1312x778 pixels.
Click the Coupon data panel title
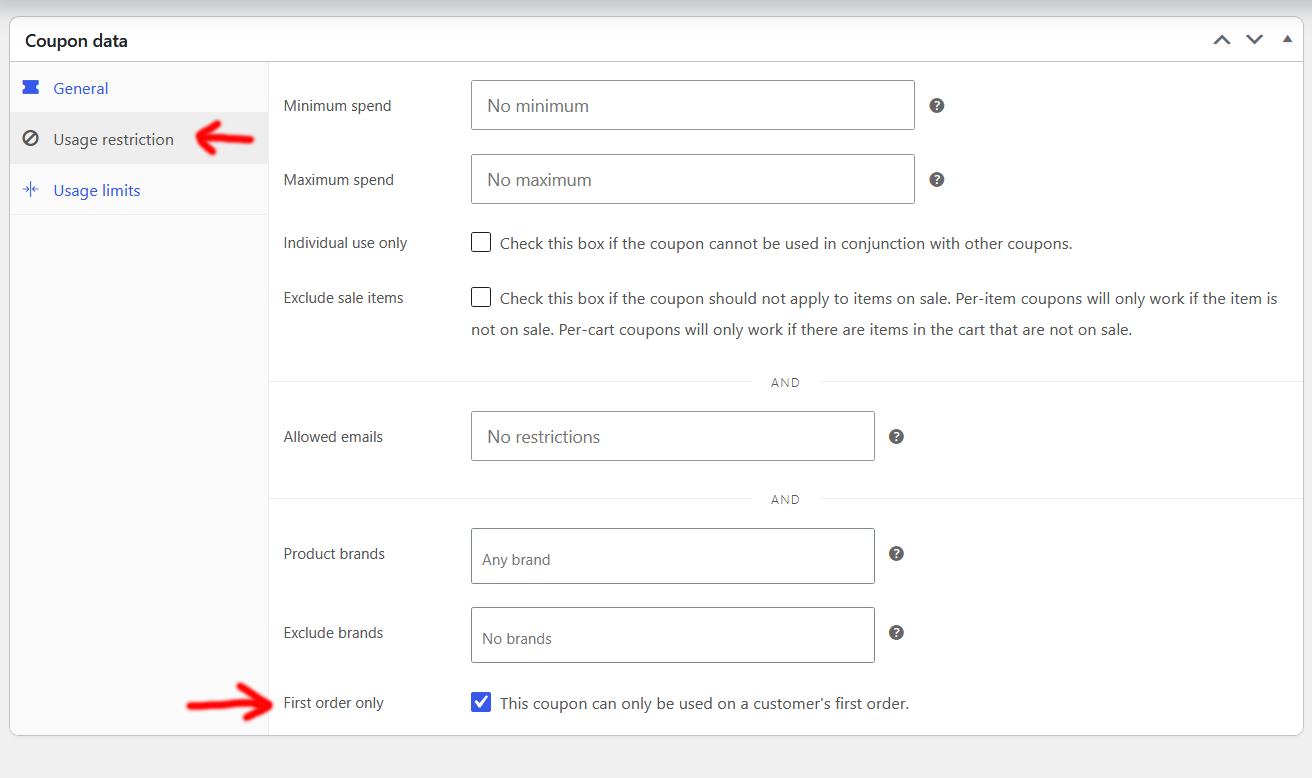tap(76, 41)
